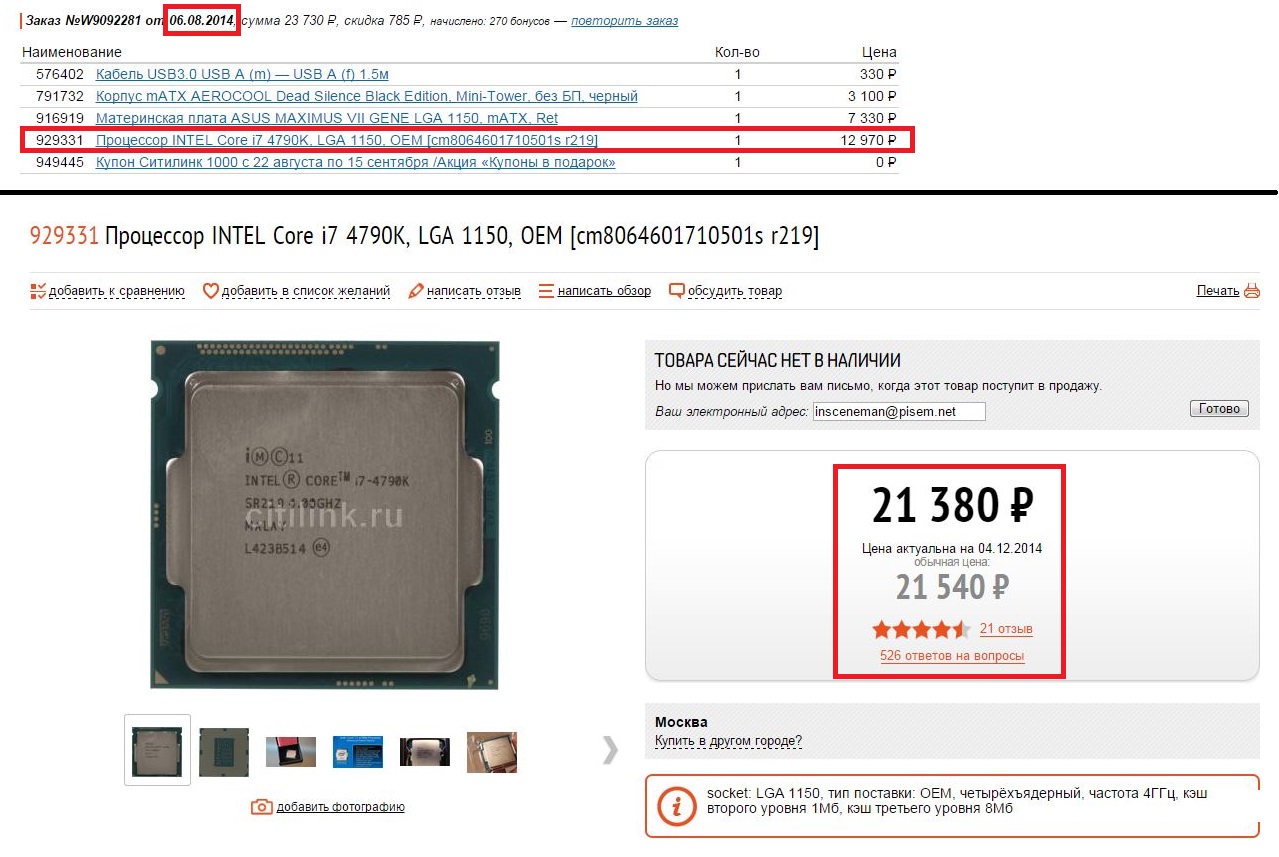Click Купить в другом городе? link
This screenshot has width=1279, height=857.
(x=728, y=741)
